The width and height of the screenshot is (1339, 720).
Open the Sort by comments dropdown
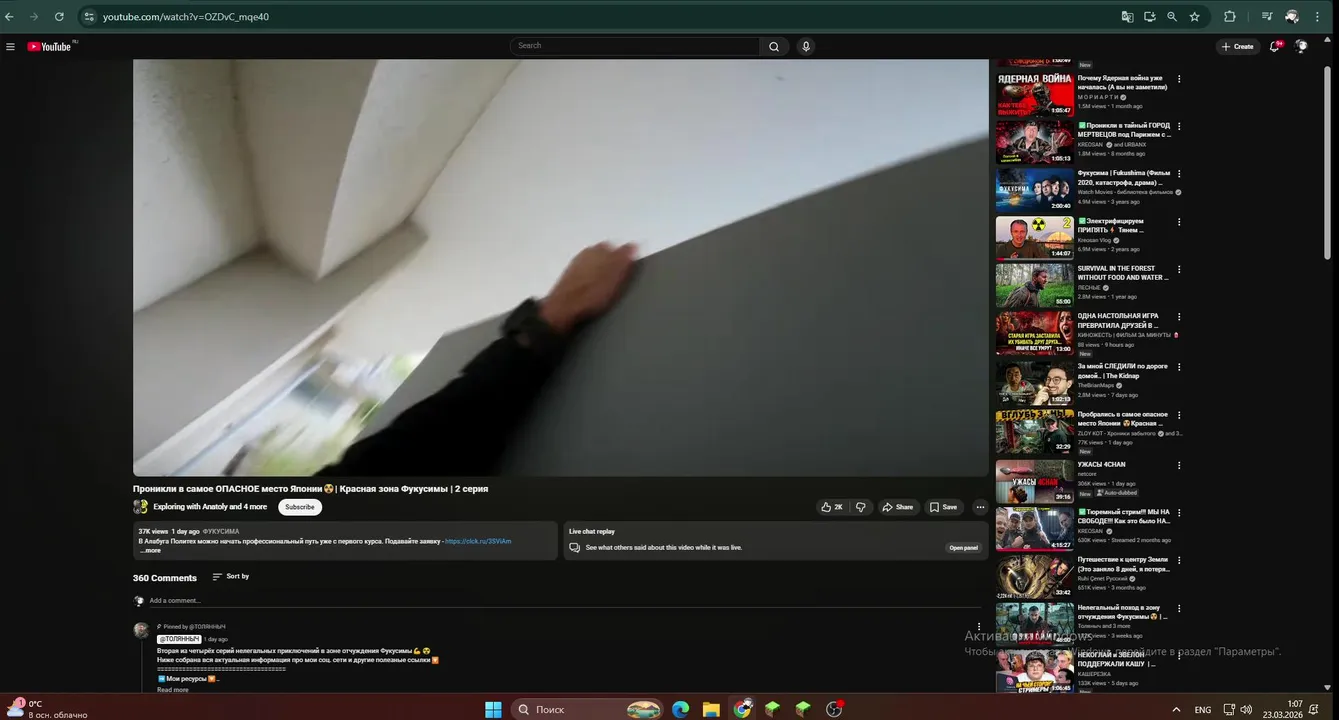point(230,577)
